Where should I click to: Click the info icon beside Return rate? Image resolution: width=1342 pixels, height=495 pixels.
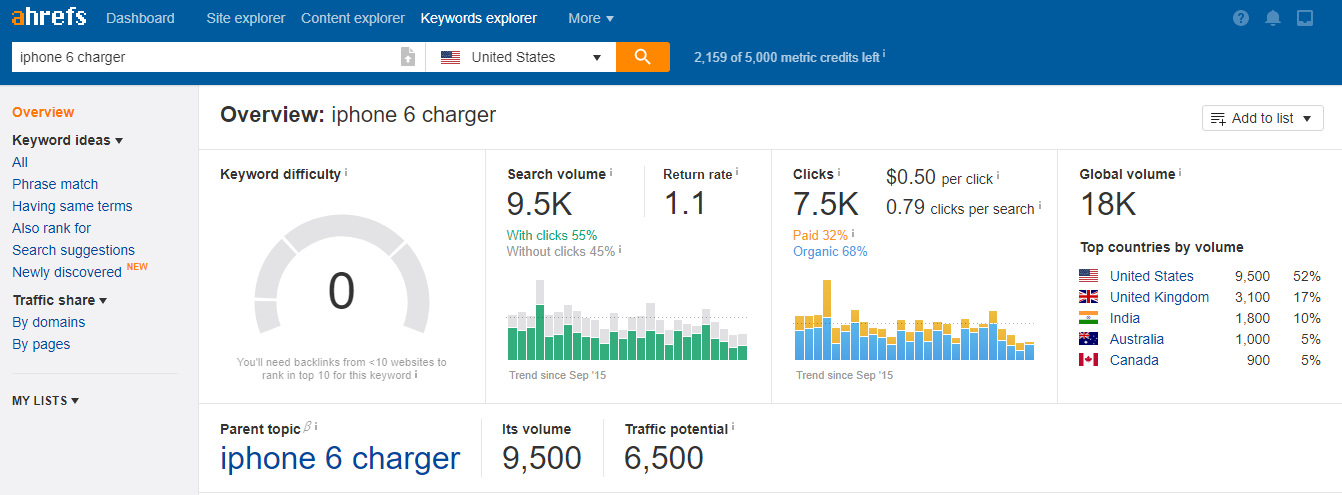point(737,172)
